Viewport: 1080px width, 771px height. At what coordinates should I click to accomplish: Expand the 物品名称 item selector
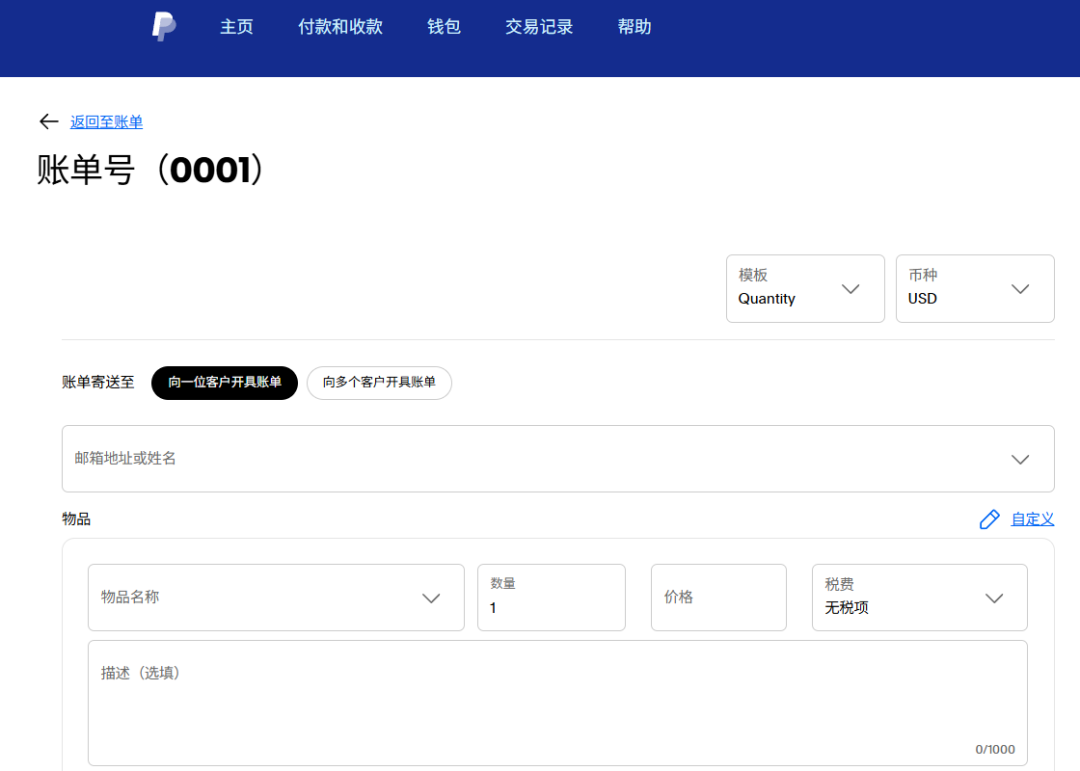point(276,597)
